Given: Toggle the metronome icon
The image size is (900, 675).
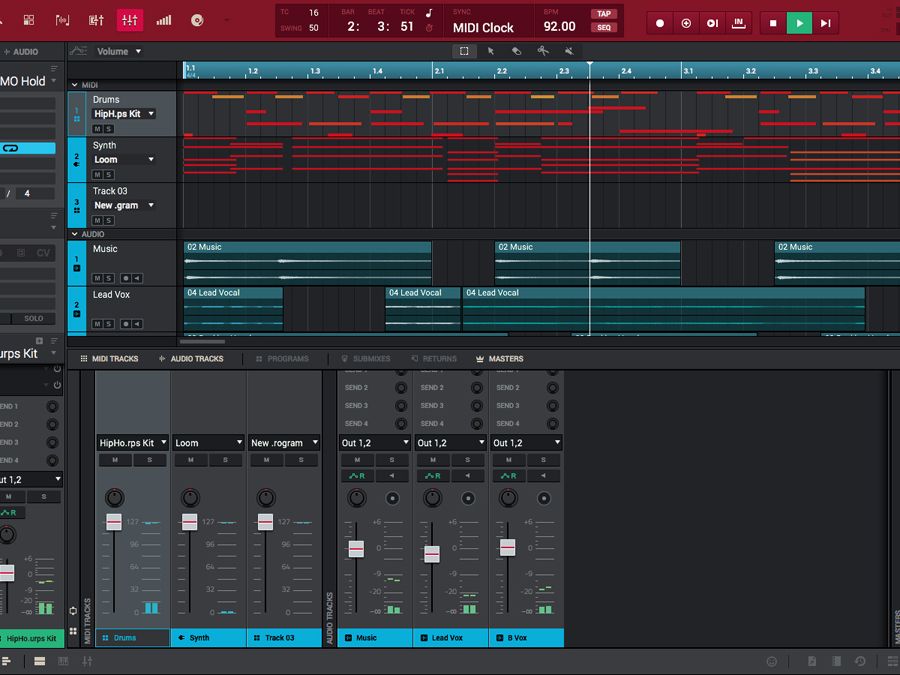Looking at the screenshot, I should tap(429, 28).
